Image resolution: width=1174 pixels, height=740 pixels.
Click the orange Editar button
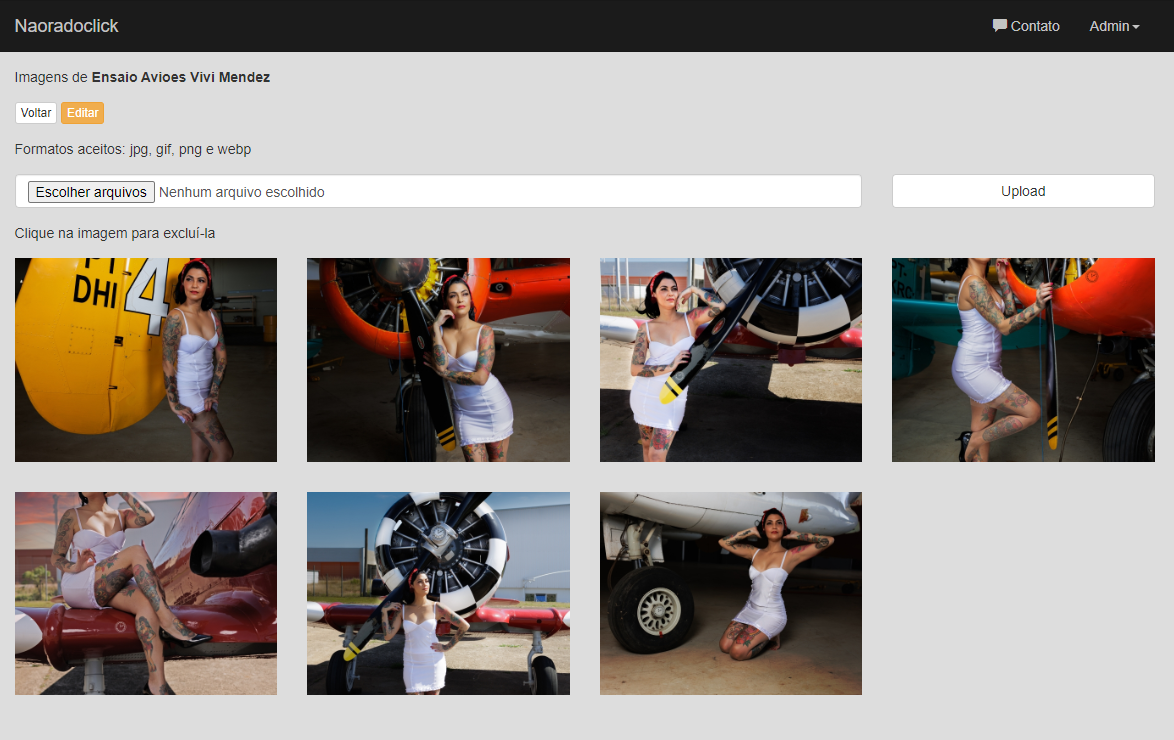[x=82, y=113]
